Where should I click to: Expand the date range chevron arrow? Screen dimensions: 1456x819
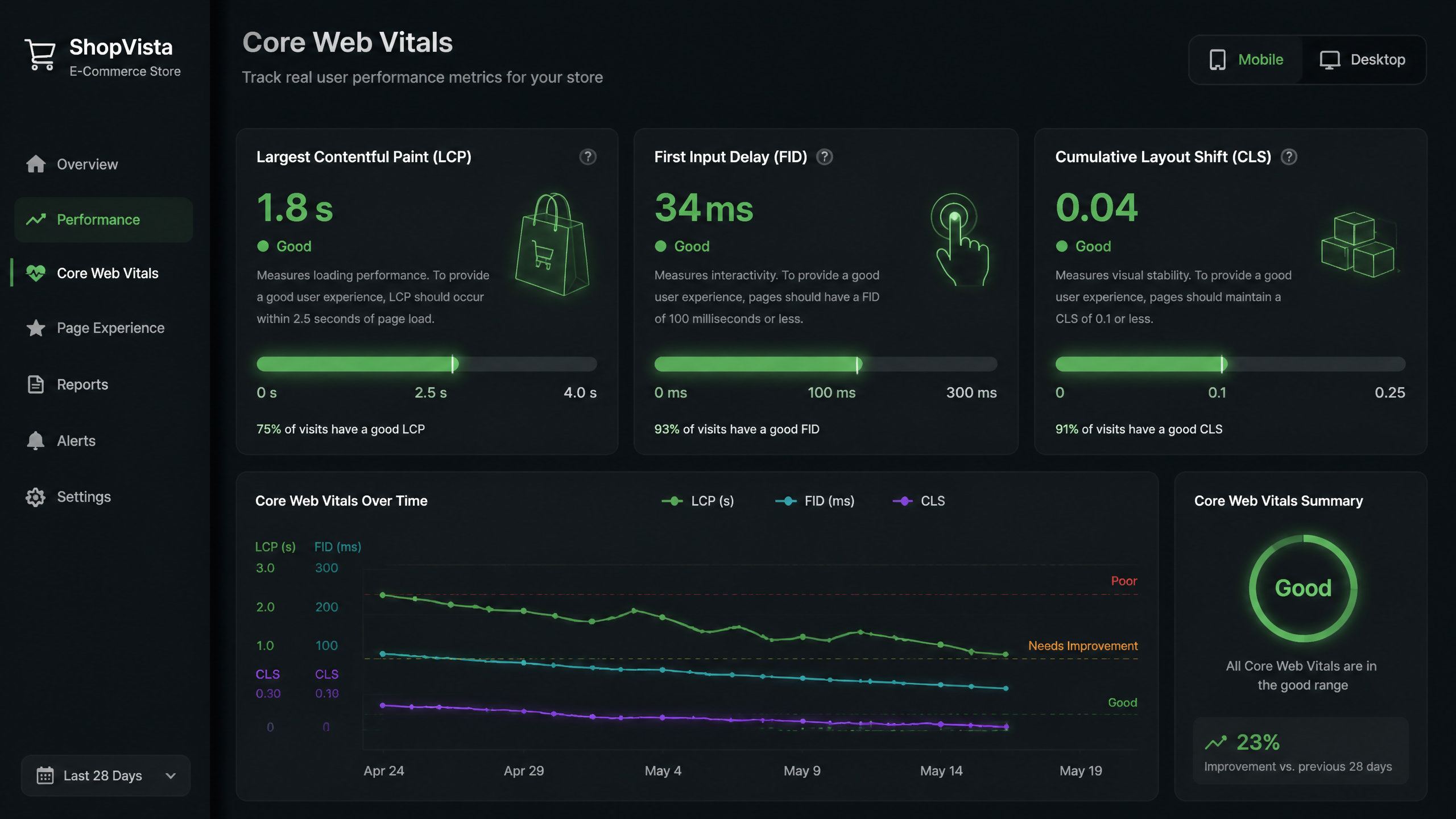(170, 776)
